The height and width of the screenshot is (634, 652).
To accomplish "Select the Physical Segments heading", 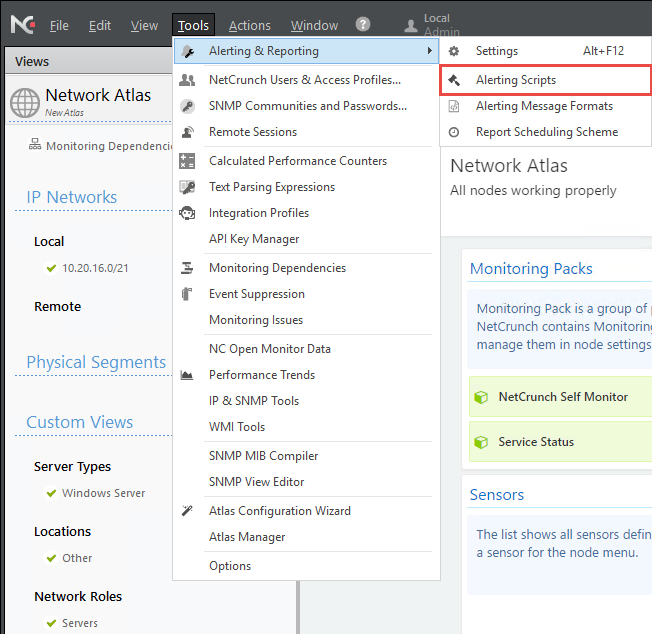I will (x=96, y=362).
